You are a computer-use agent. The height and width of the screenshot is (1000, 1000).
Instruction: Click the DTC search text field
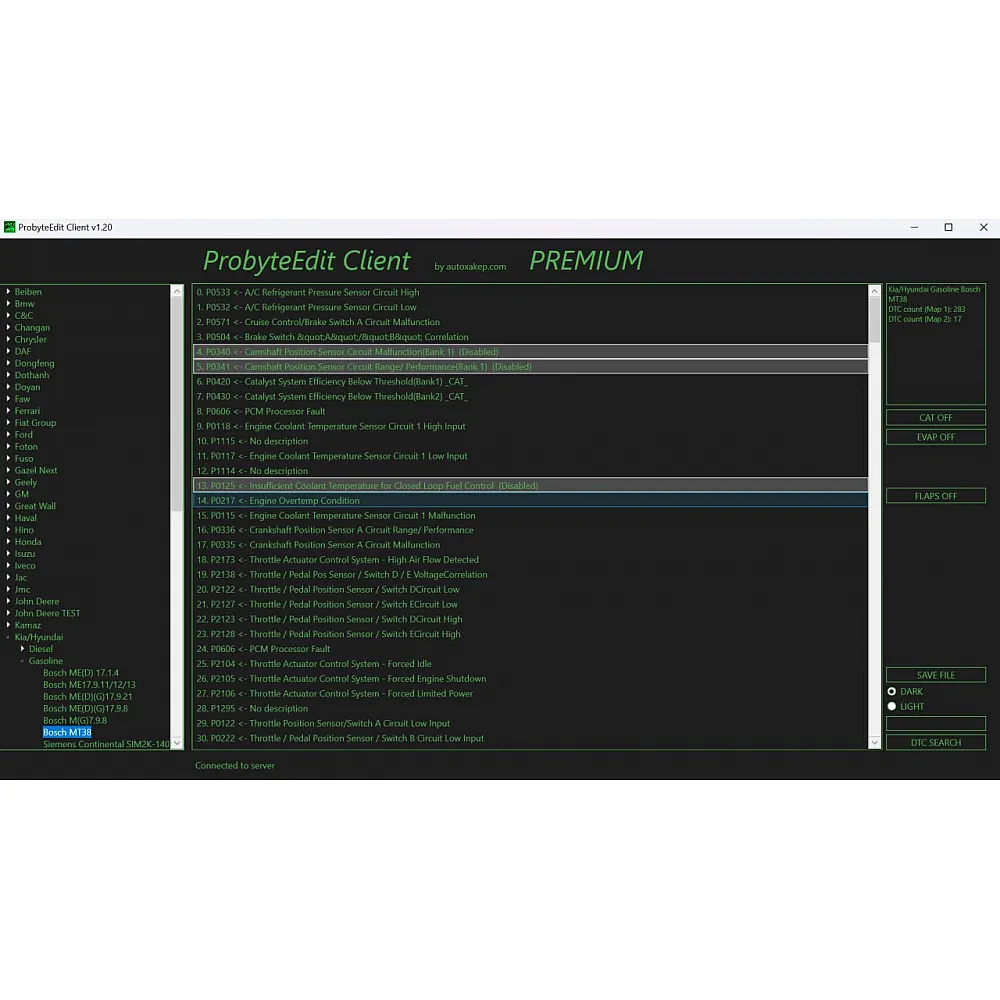[x=935, y=723]
